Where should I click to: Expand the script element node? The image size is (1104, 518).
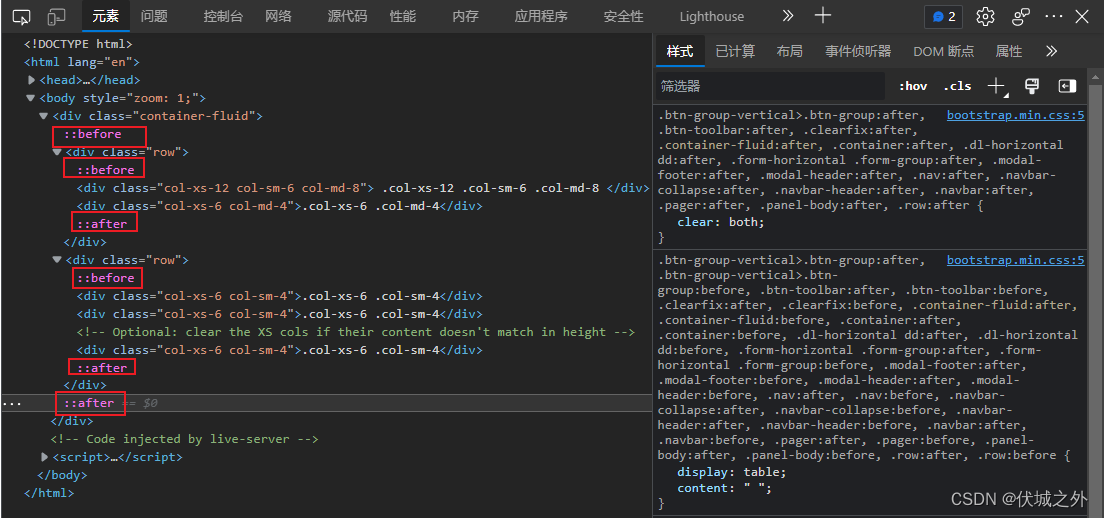pos(45,457)
